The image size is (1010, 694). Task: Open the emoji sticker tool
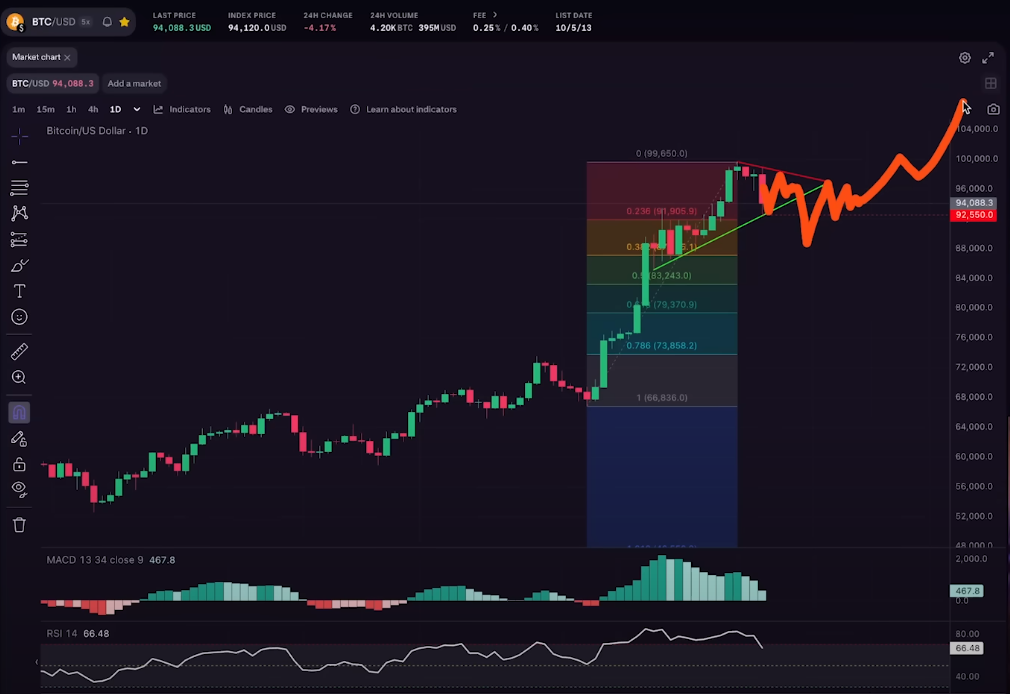click(19, 317)
